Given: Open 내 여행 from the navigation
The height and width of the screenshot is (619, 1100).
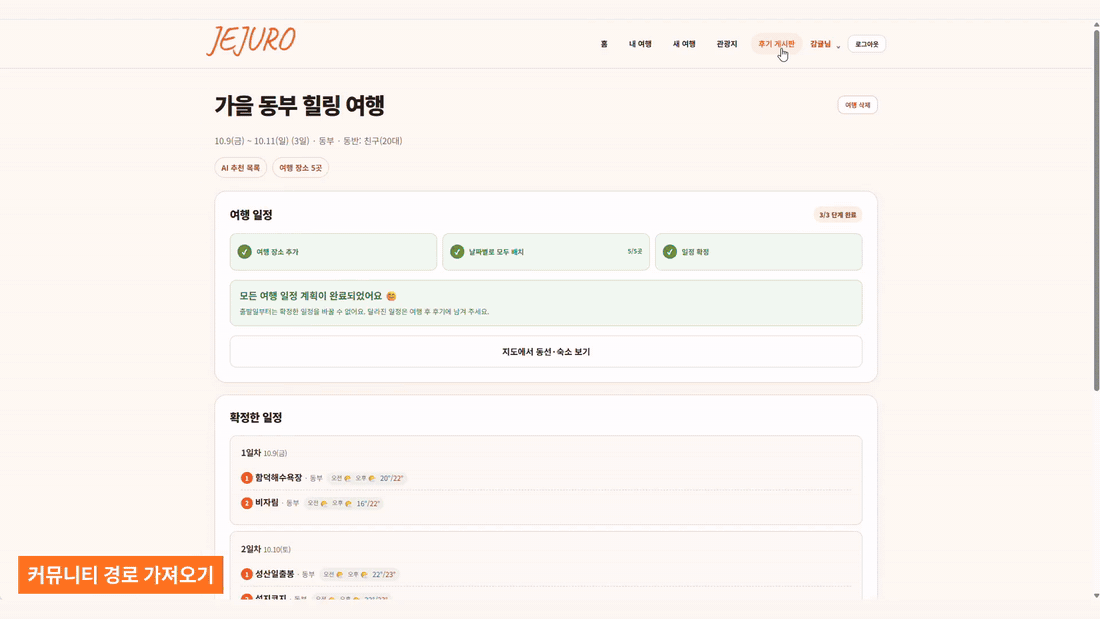Looking at the screenshot, I should click(x=640, y=44).
